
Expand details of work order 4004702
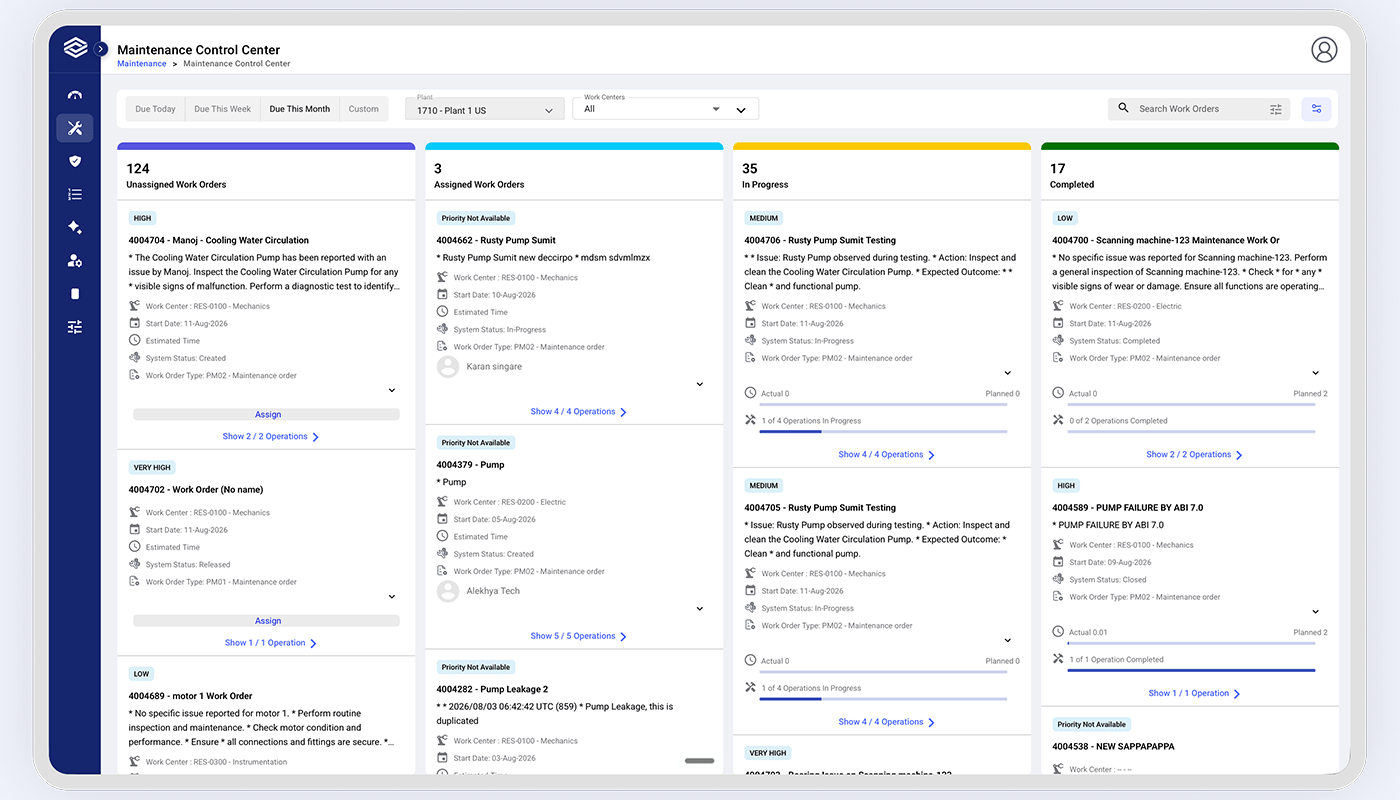point(392,597)
